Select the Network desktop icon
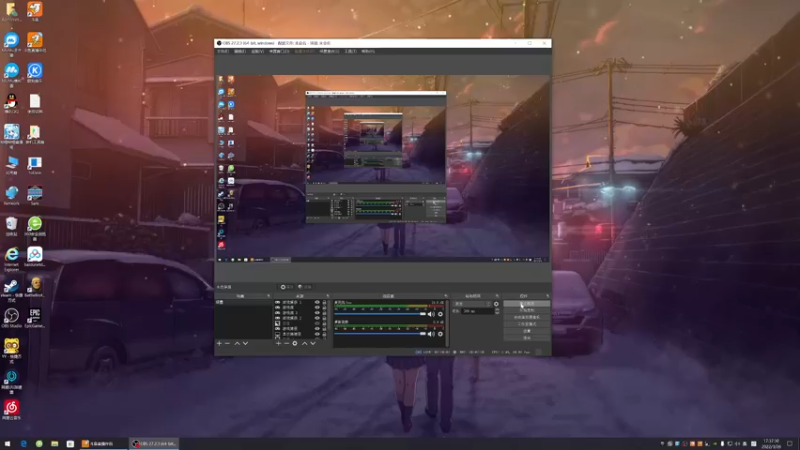Screen dimensions: 800x450 (11, 195)
